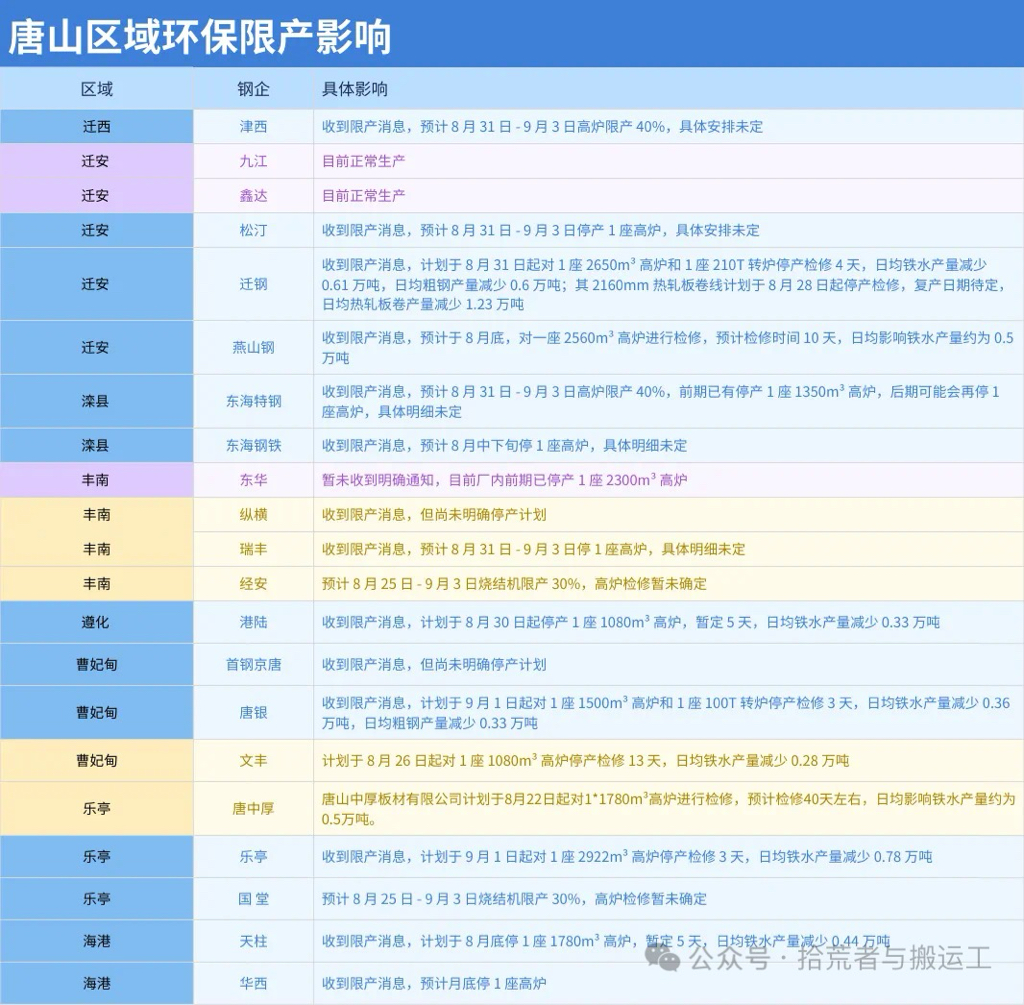Select the 东华 company cell

click(253, 480)
